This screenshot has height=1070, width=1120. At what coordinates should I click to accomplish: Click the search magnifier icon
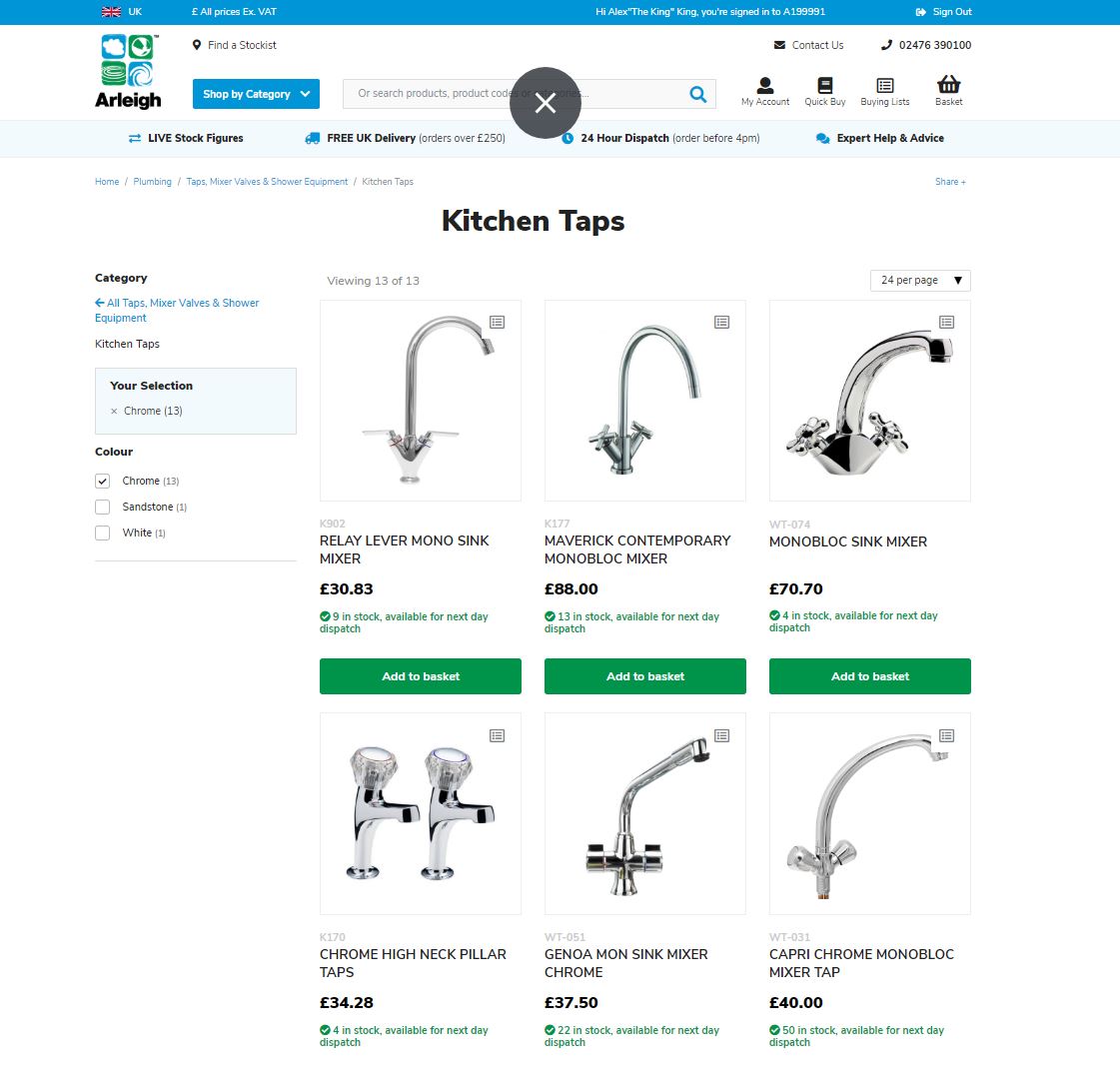[697, 94]
